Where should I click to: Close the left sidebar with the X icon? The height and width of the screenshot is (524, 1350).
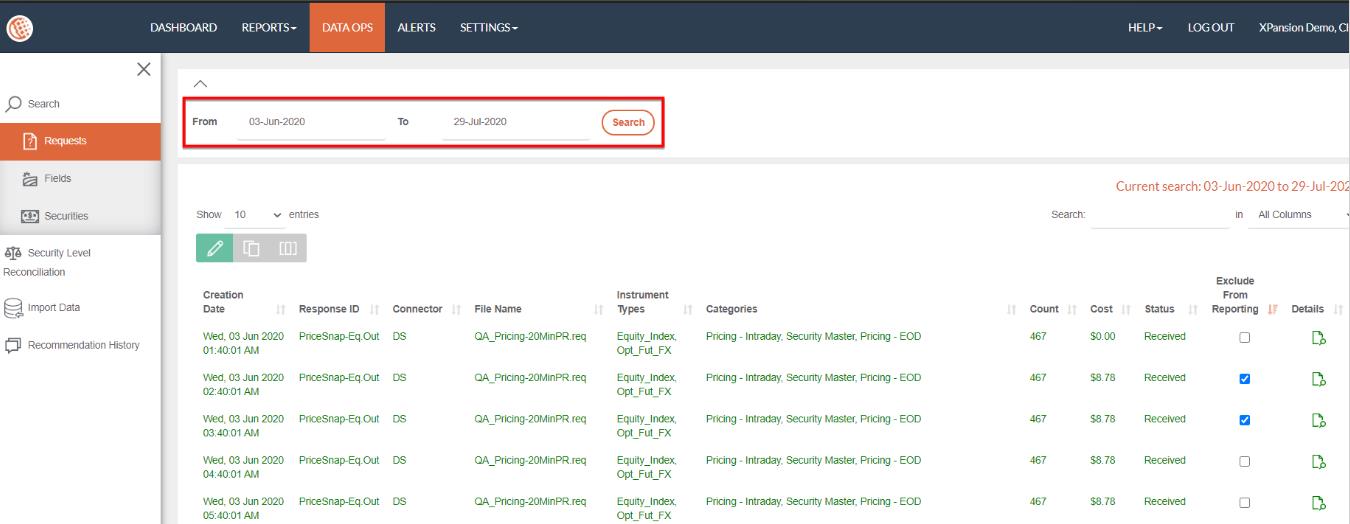click(x=143, y=69)
